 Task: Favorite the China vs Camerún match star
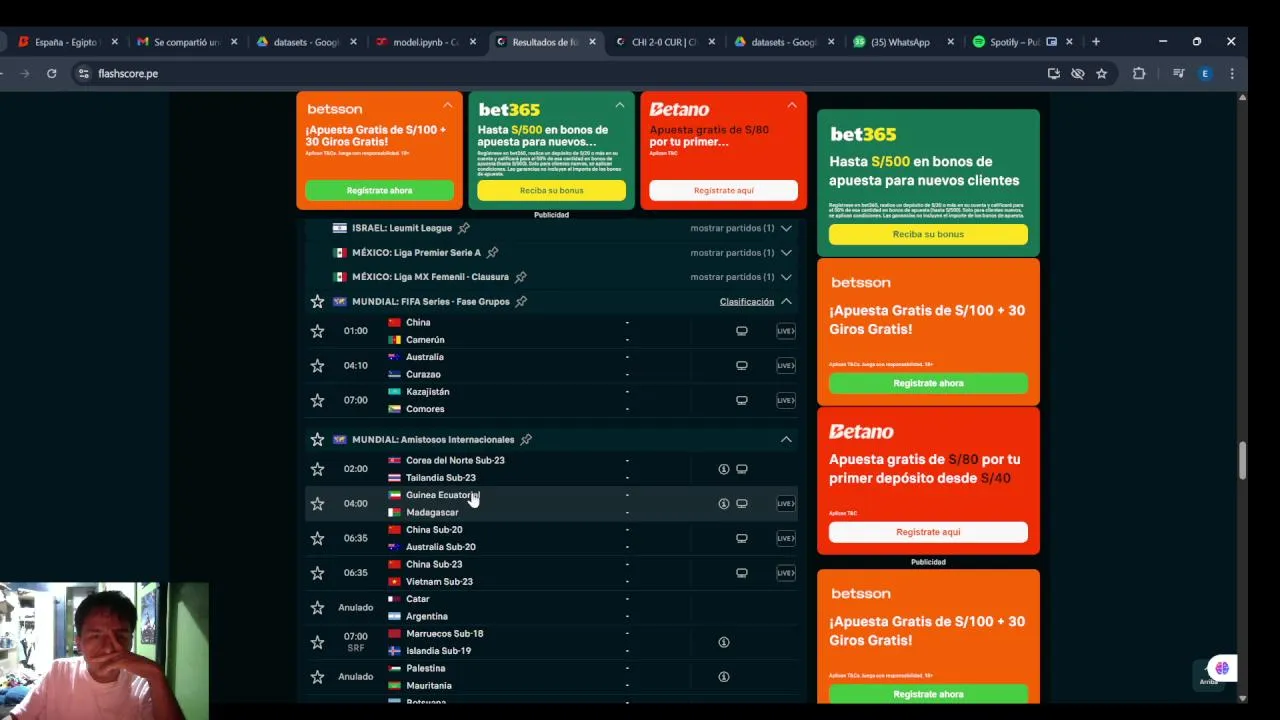click(x=317, y=331)
